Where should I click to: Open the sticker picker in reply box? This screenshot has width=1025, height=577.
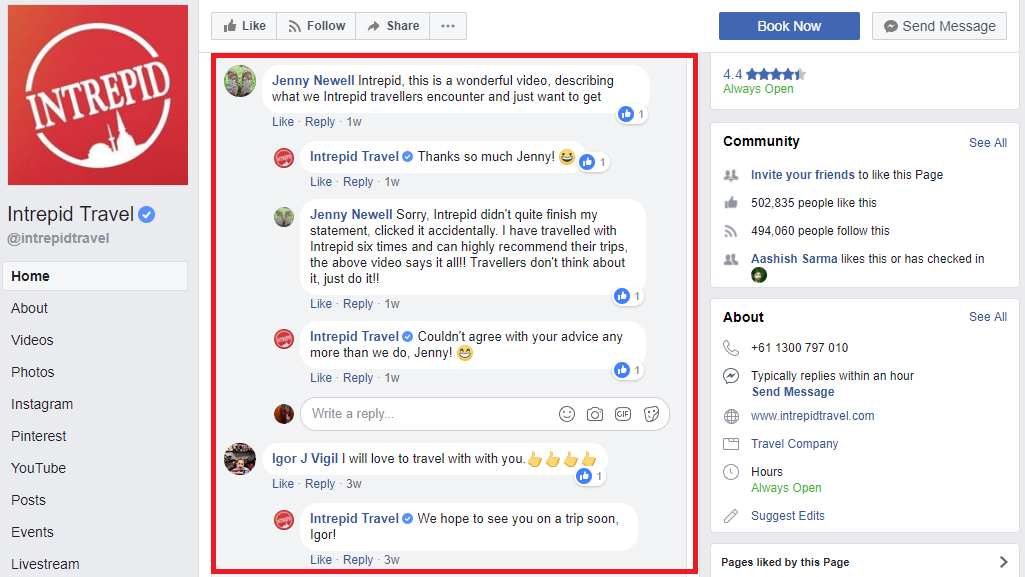[x=651, y=414]
